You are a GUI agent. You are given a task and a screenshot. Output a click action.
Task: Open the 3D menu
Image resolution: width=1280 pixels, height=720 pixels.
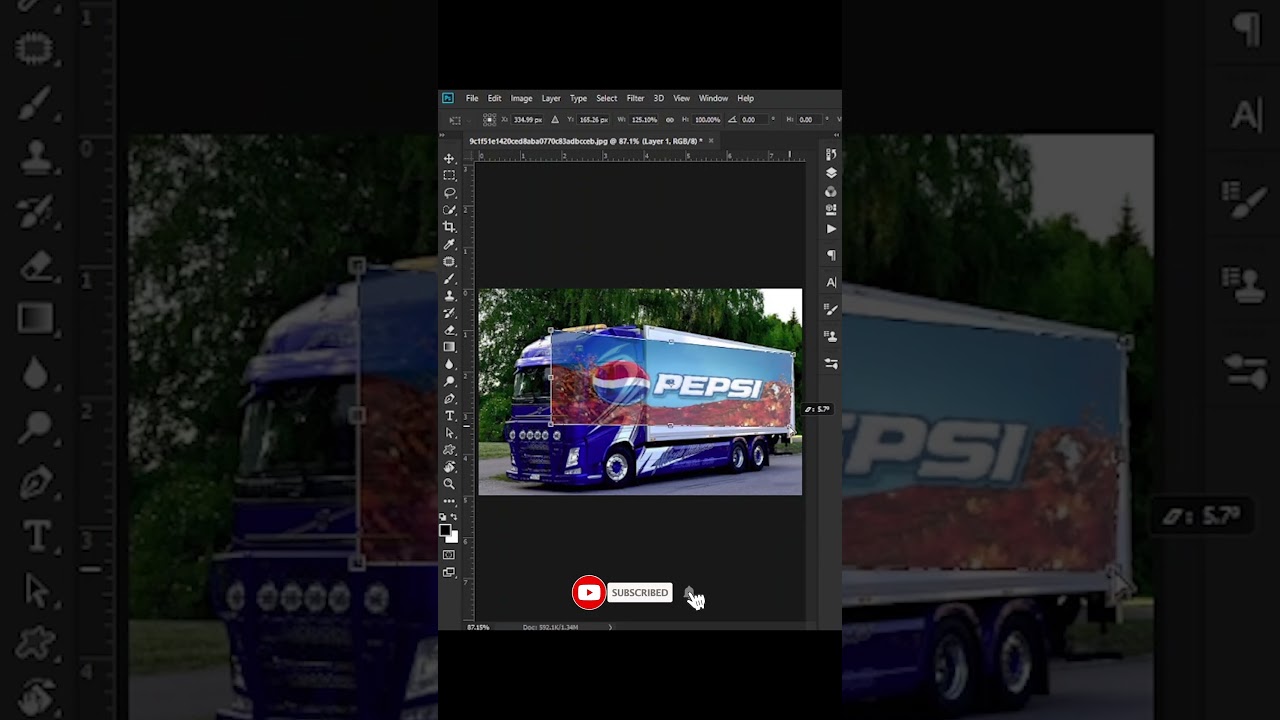[658, 98]
